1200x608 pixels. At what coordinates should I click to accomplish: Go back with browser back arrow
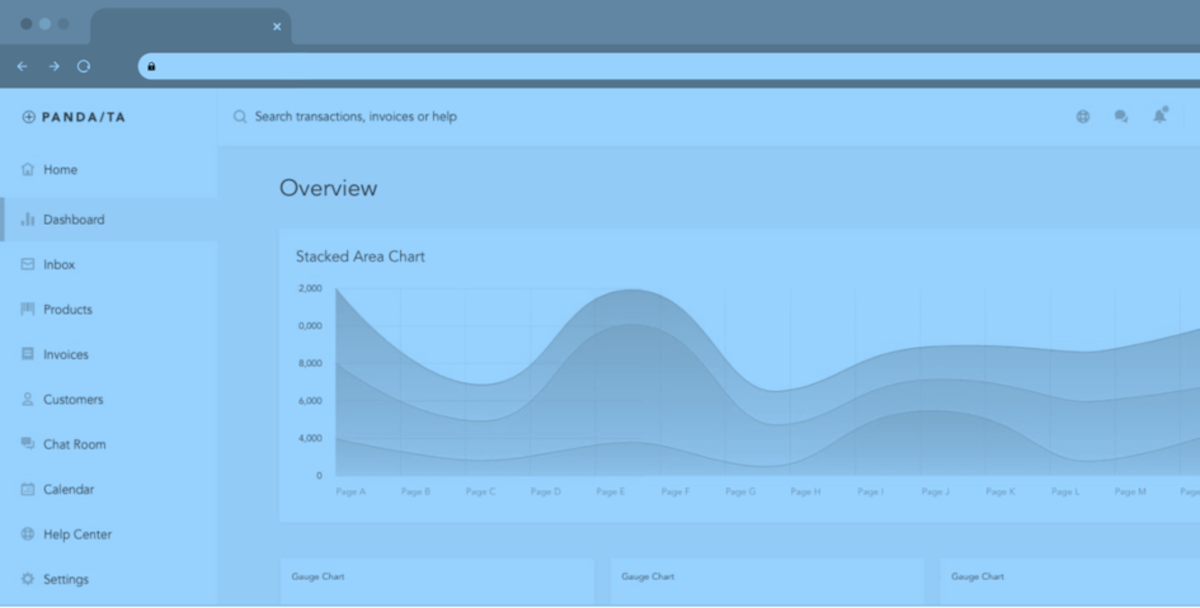(23, 66)
